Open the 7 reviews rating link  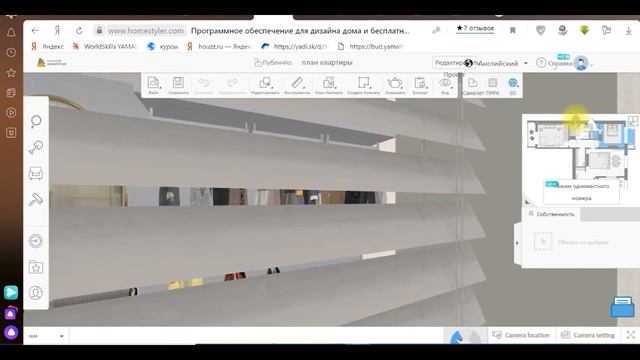(475, 29)
